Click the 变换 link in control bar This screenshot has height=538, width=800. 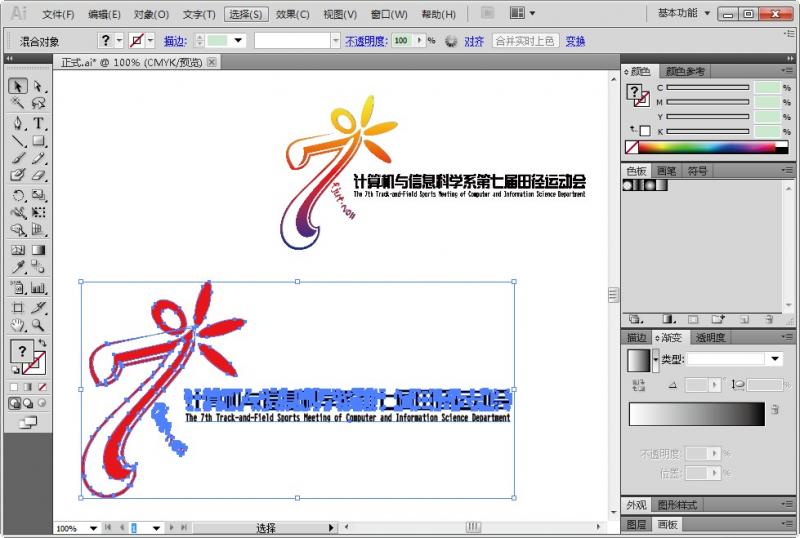point(575,41)
